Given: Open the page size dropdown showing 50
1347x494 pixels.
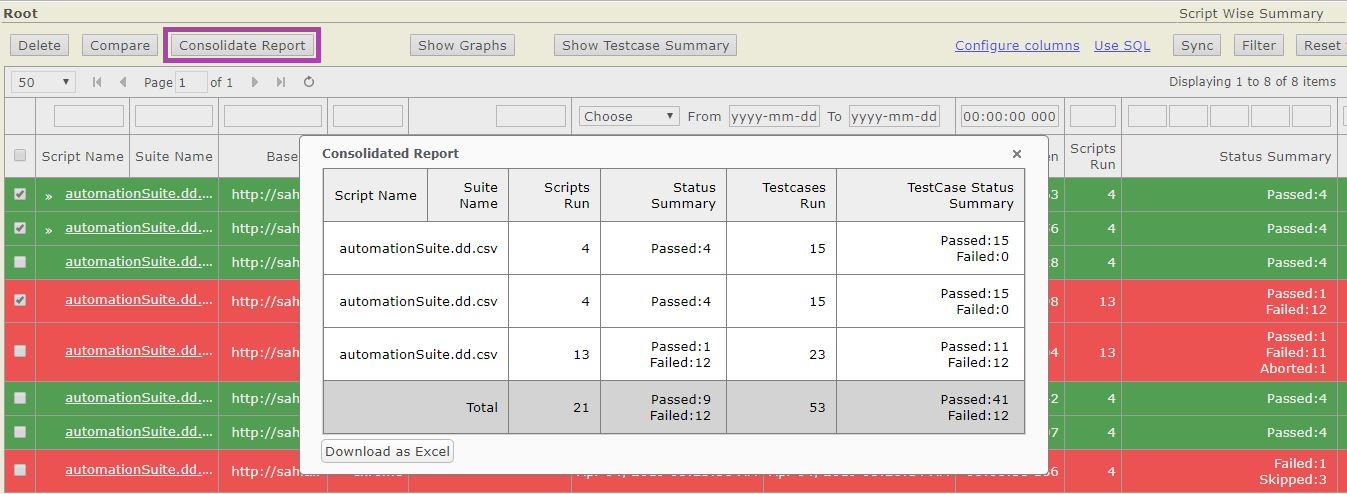Looking at the screenshot, I should pyautogui.click(x=43, y=82).
